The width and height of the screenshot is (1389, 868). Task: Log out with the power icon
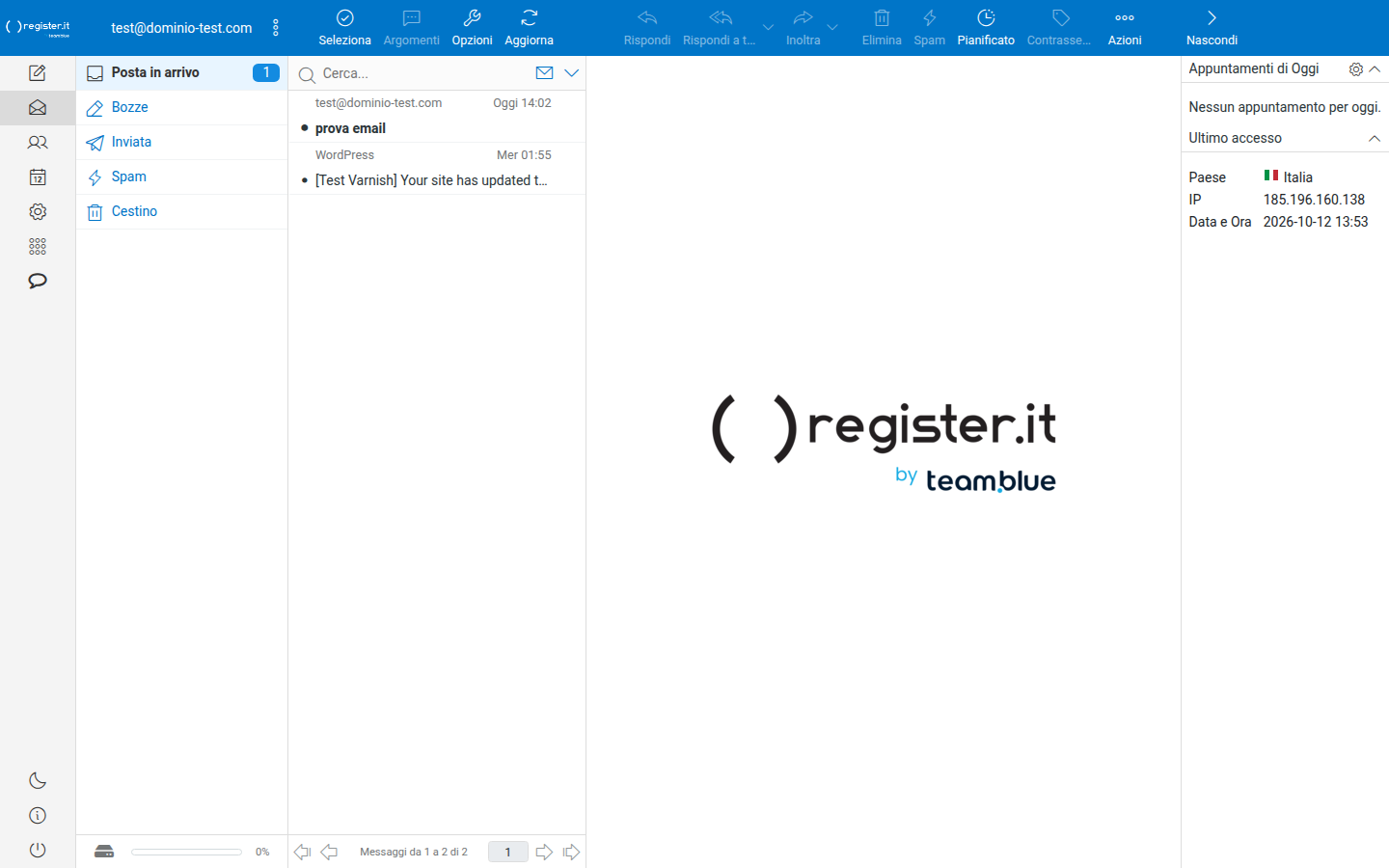[x=38, y=851]
